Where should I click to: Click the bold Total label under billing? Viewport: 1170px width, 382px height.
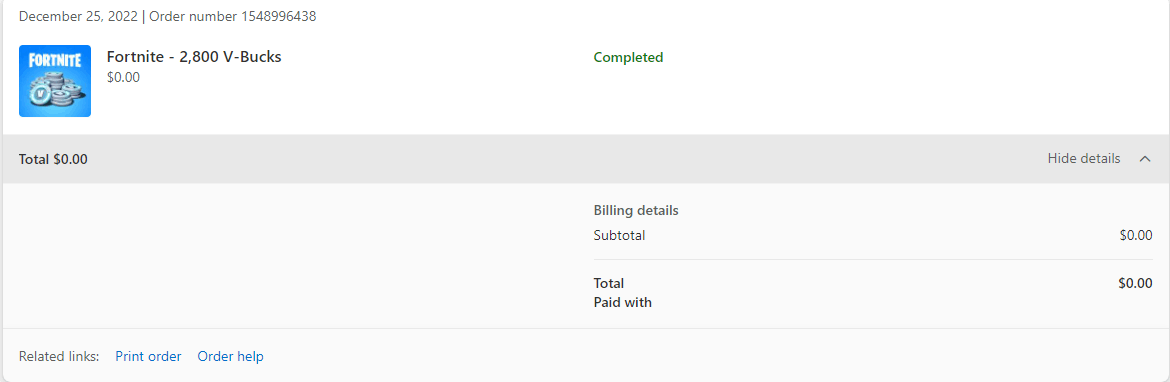point(609,284)
